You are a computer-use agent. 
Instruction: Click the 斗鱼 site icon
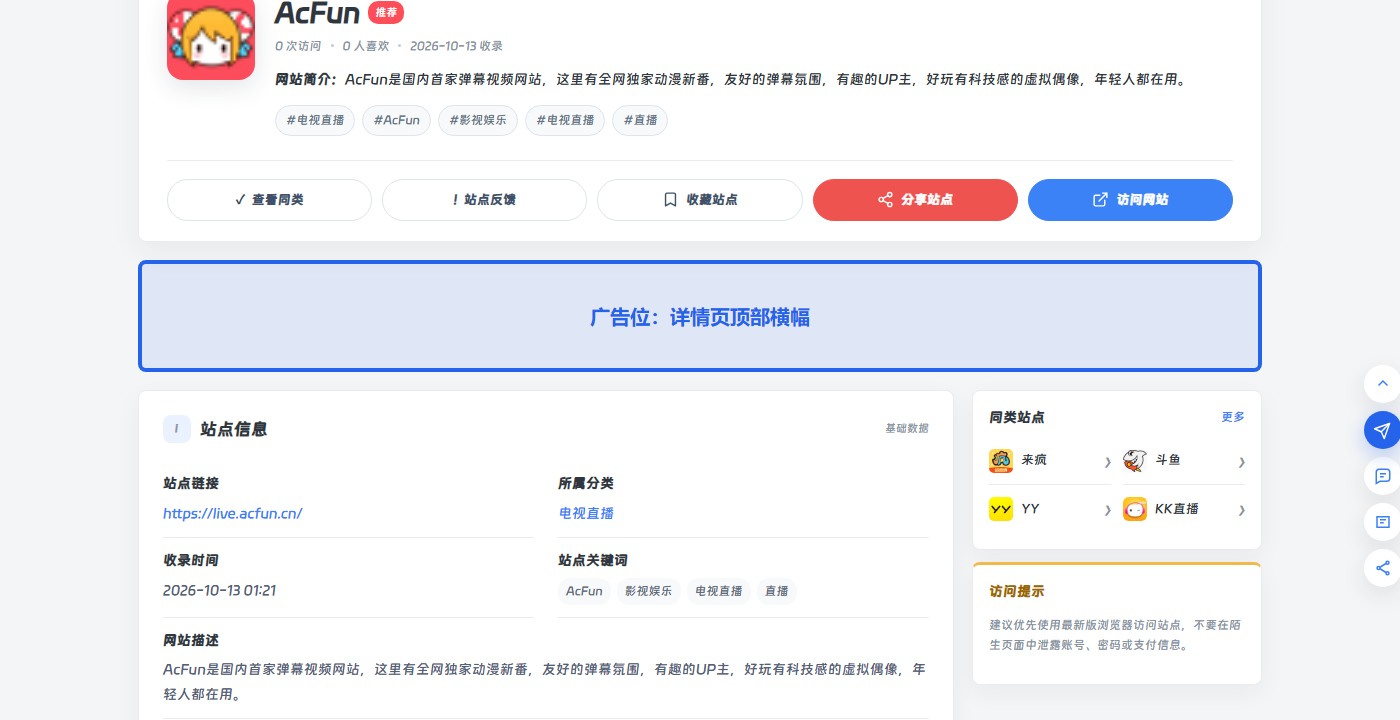click(x=1135, y=460)
